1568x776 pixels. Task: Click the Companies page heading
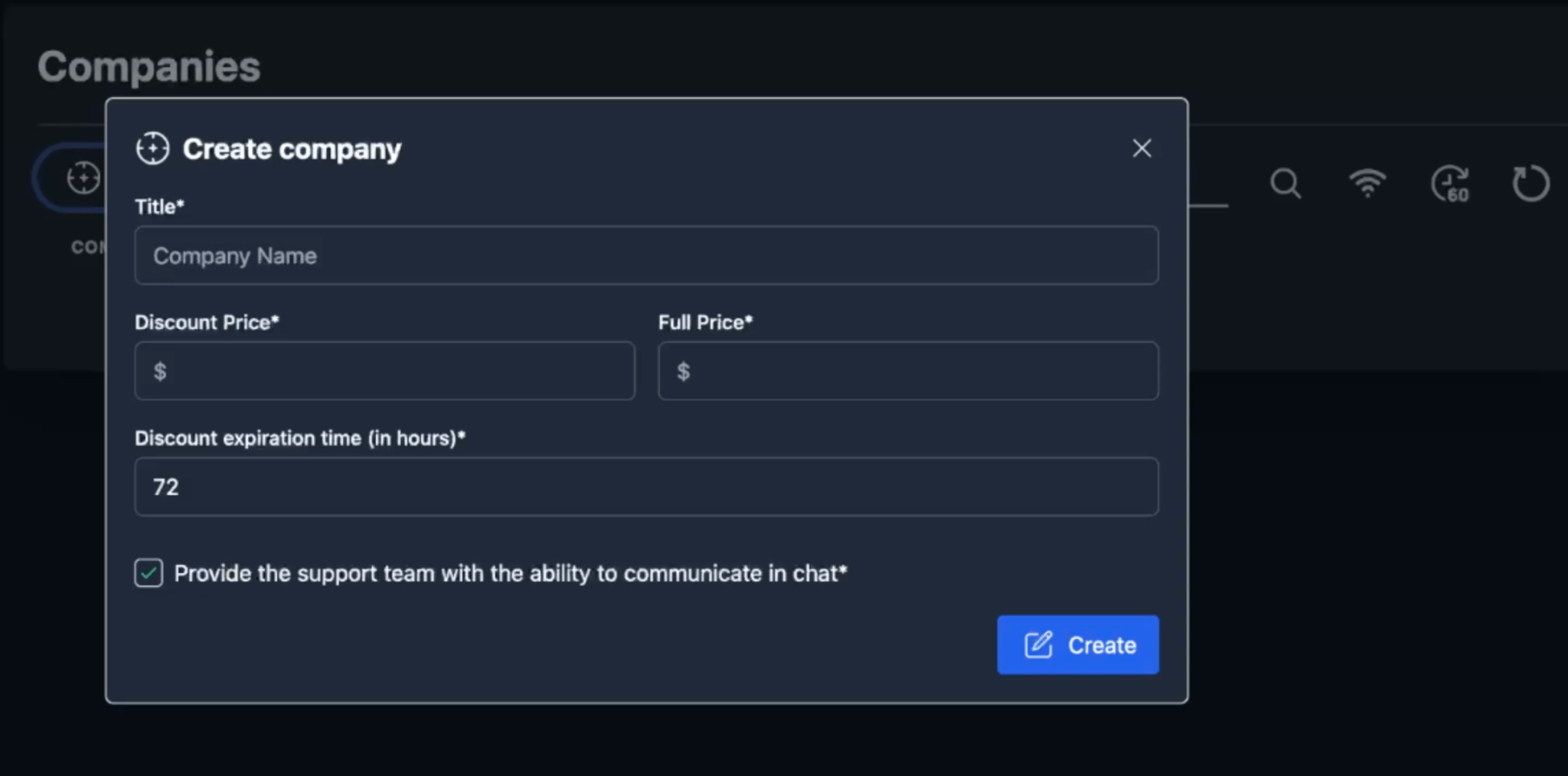click(149, 66)
